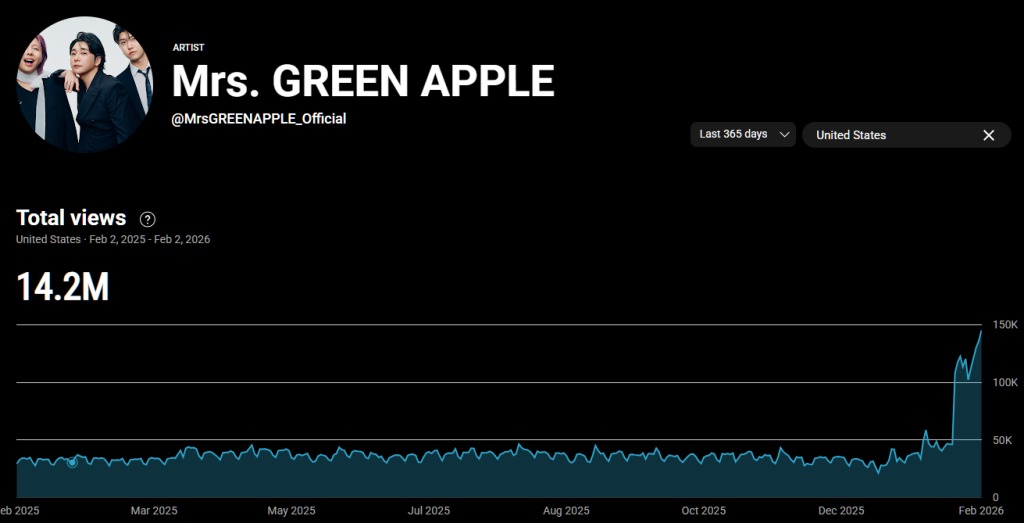Click the Dec 2025 axis label
1024x523 pixels.
(x=840, y=511)
